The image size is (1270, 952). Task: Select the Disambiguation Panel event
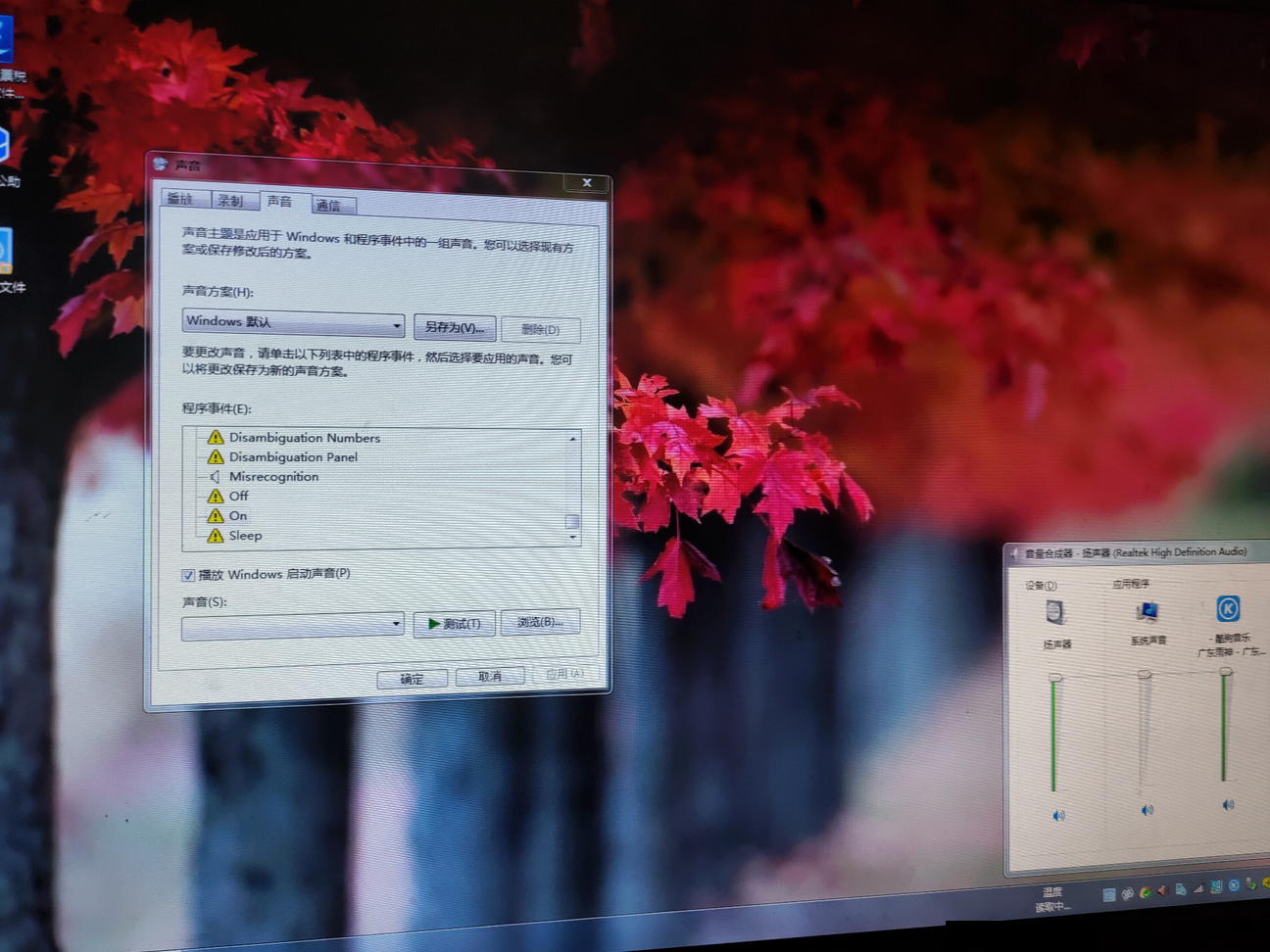tap(293, 457)
